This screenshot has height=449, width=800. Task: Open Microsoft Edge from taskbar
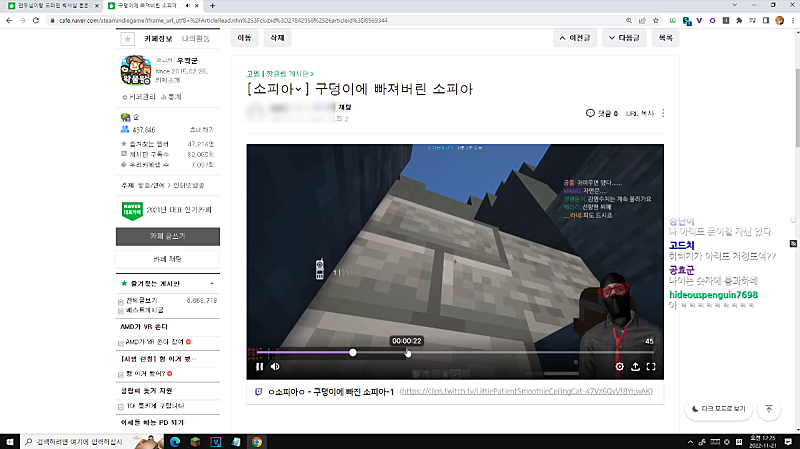tap(175, 442)
